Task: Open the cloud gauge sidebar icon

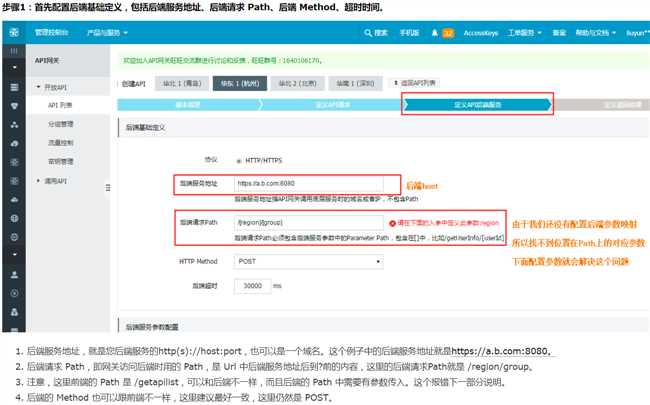Action: [14, 143]
